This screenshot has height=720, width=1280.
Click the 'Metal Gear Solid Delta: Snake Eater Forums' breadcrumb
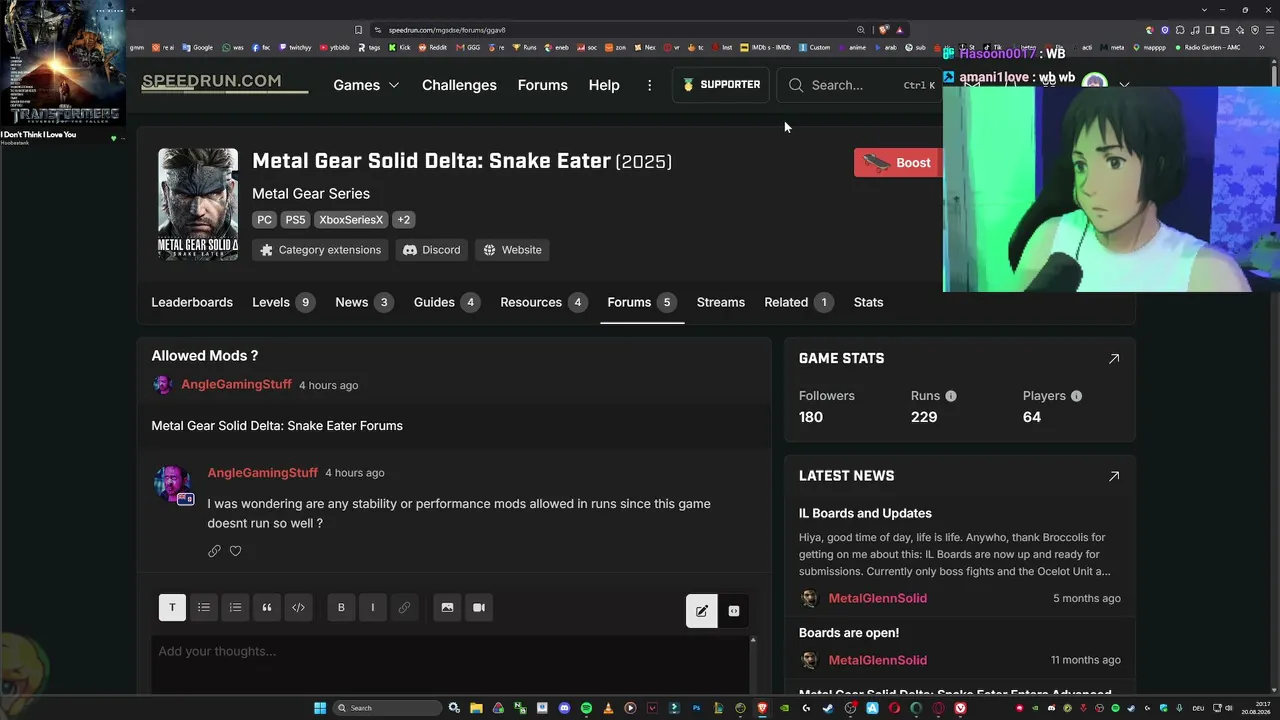[x=277, y=426]
